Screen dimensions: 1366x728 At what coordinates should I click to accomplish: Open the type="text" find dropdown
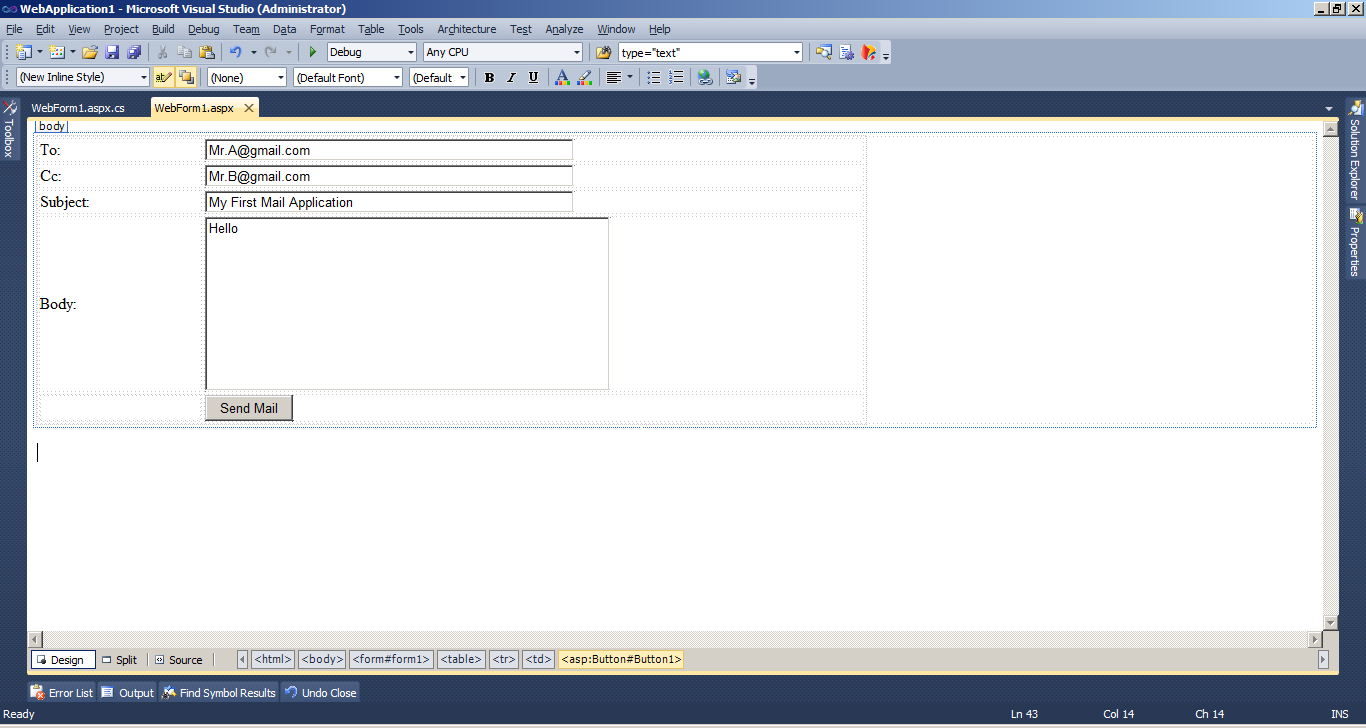[x=710, y=52]
